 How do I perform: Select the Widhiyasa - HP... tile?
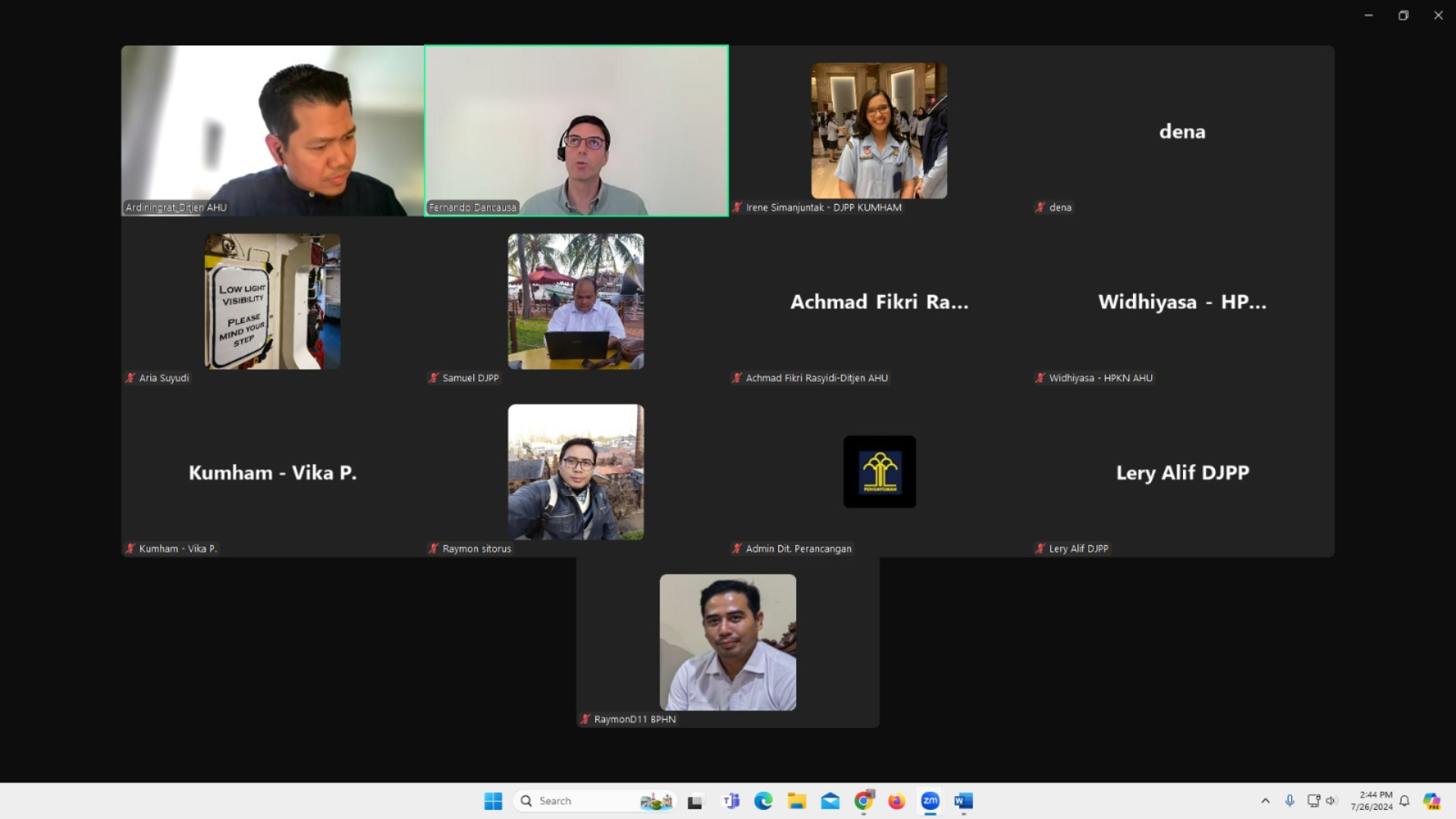pos(1182,301)
